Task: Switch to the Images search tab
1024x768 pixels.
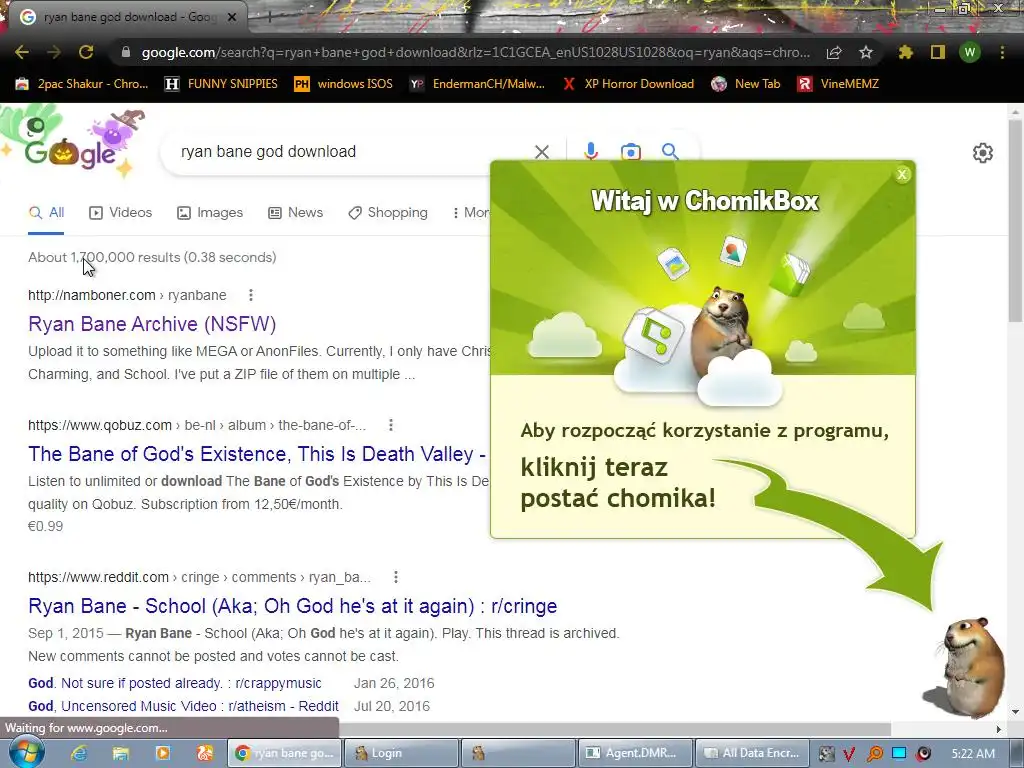Action: 210,212
